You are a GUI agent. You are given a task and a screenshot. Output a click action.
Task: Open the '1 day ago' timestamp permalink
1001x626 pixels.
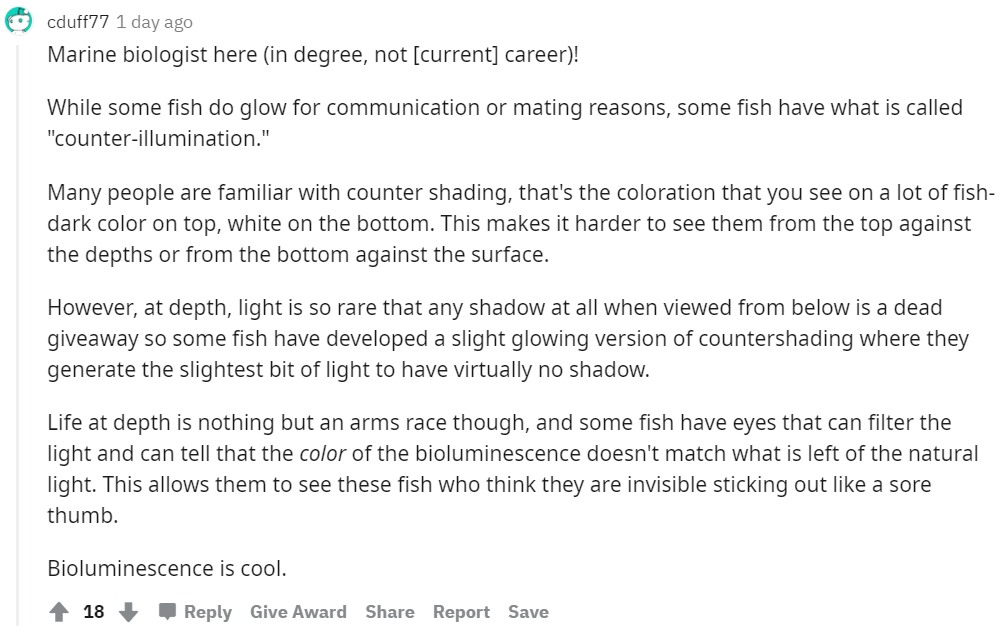point(154,22)
